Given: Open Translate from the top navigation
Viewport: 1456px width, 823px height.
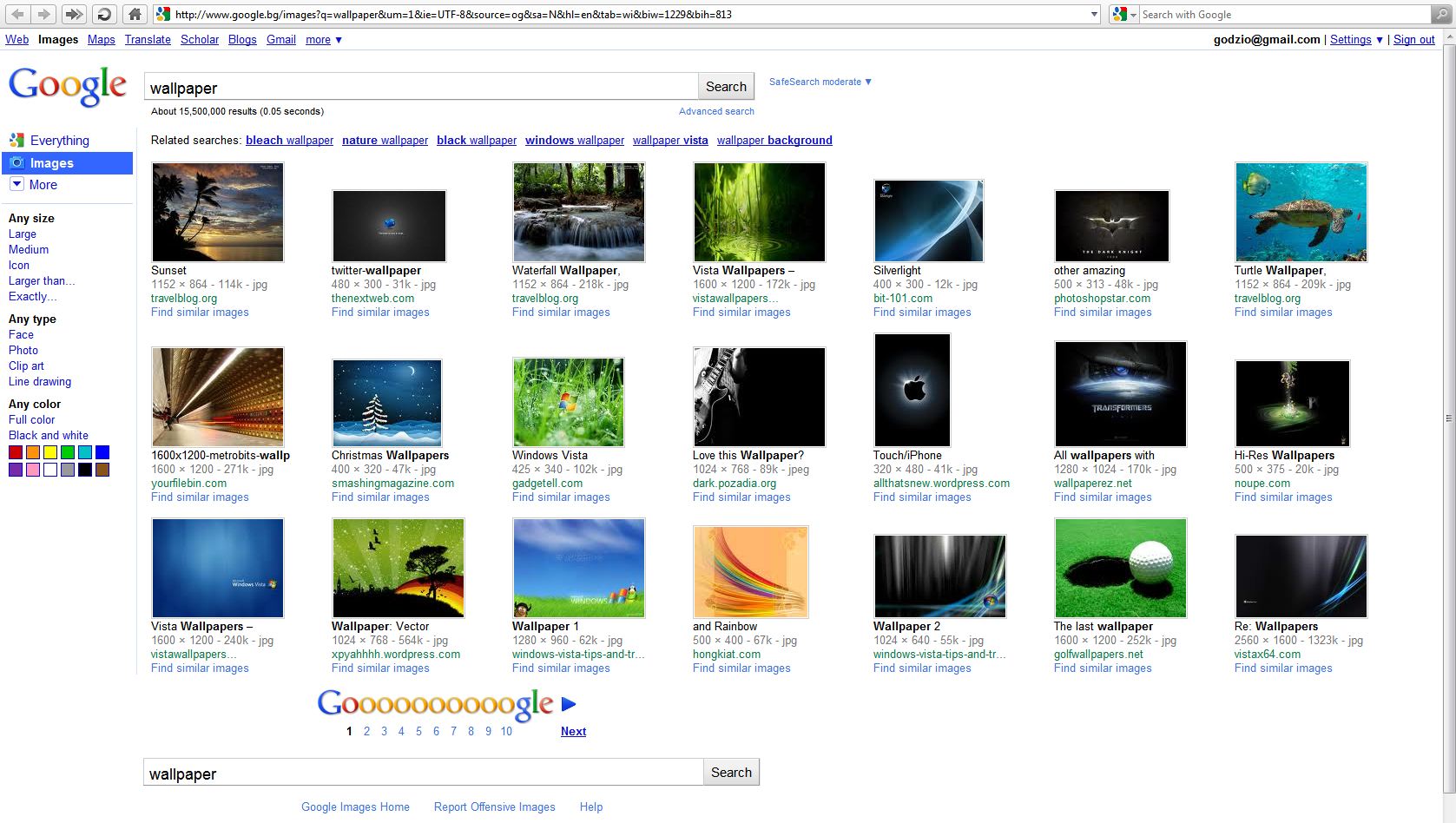Looking at the screenshot, I should 148,40.
